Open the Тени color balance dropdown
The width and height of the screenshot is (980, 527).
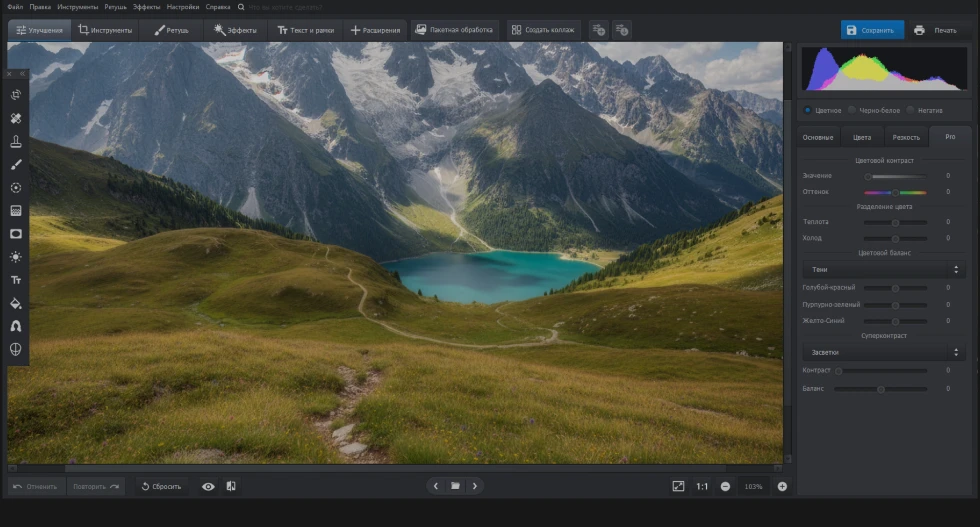point(884,269)
